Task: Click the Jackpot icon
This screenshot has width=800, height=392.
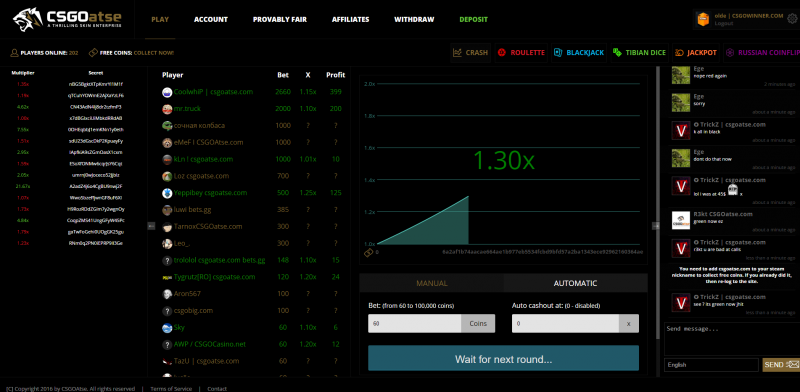Action: tap(680, 53)
